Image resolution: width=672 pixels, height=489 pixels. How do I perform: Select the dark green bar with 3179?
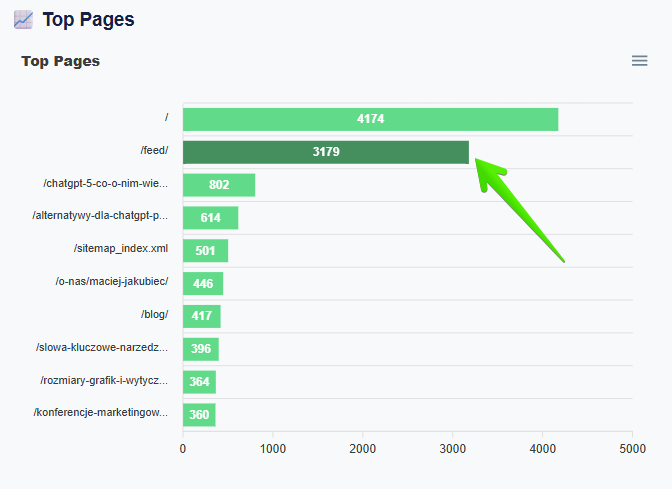pyautogui.click(x=325, y=152)
